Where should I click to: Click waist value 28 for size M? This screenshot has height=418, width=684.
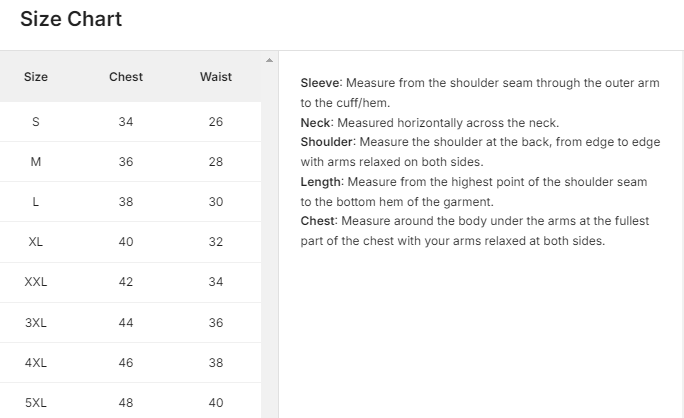pos(216,162)
